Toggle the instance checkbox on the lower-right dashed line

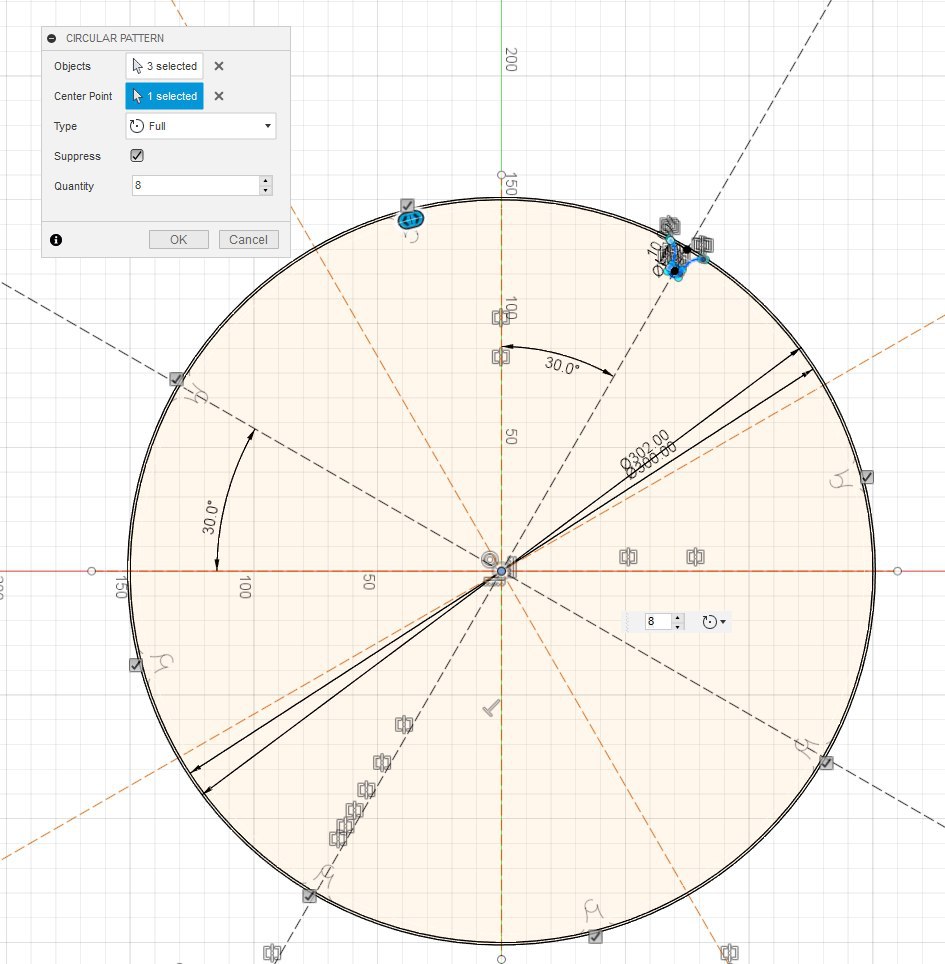[826, 763]
